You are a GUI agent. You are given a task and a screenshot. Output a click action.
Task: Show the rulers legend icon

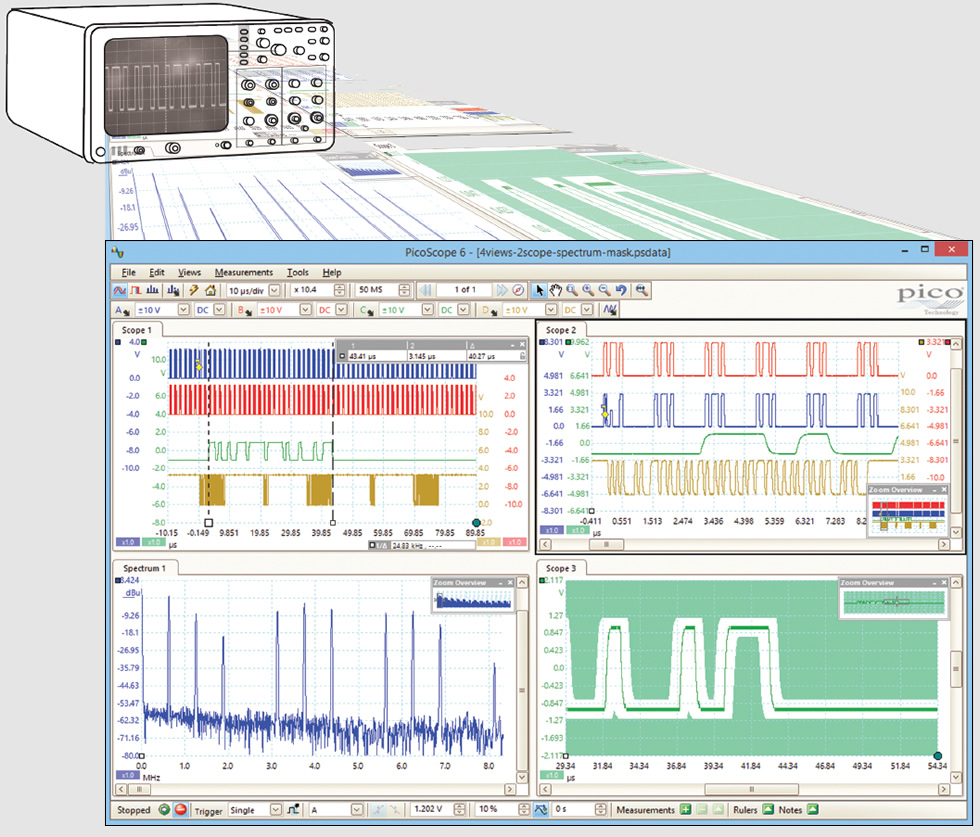[768, 809]
